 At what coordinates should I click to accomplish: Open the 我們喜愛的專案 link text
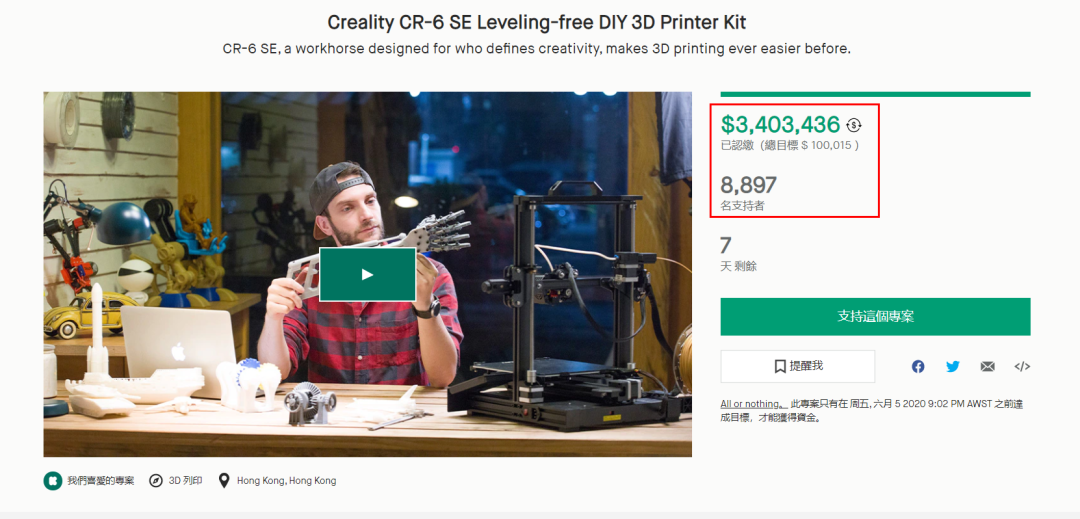coord(101,480)
